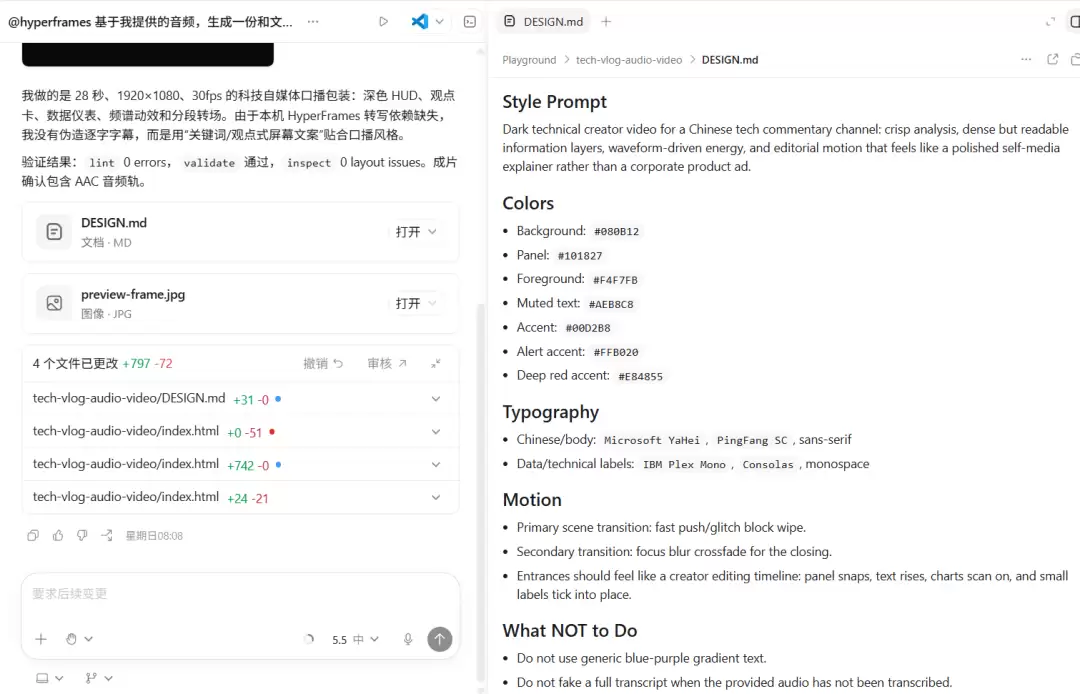This screenshot has width=1080, height=694.
Task: Open the dropdown next to the VS Code icon
Action: (x=439, y=21)
